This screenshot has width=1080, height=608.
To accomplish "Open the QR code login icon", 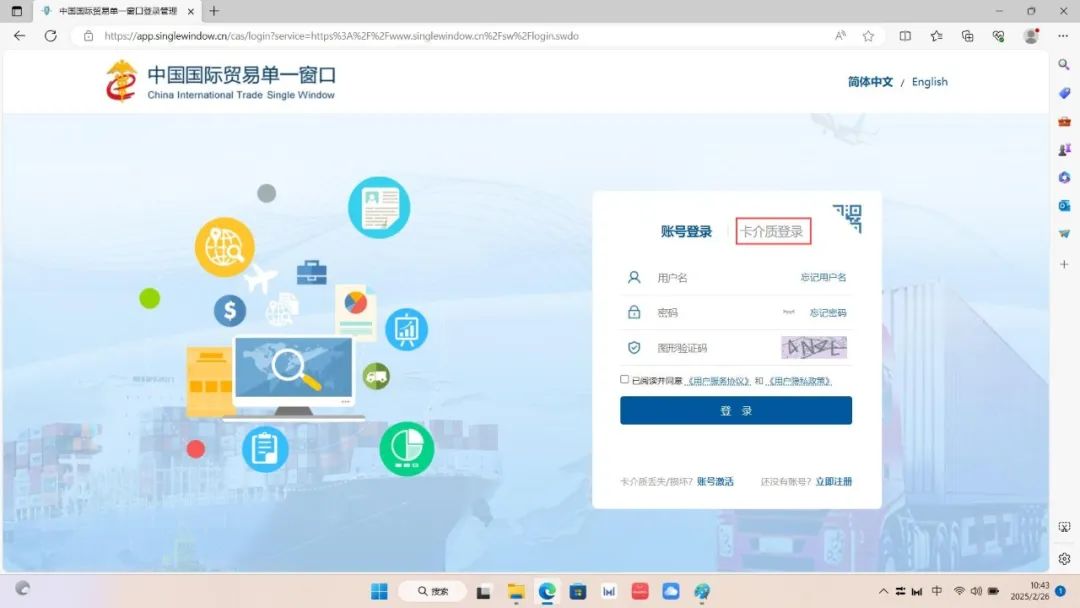I will coord(846,218).
